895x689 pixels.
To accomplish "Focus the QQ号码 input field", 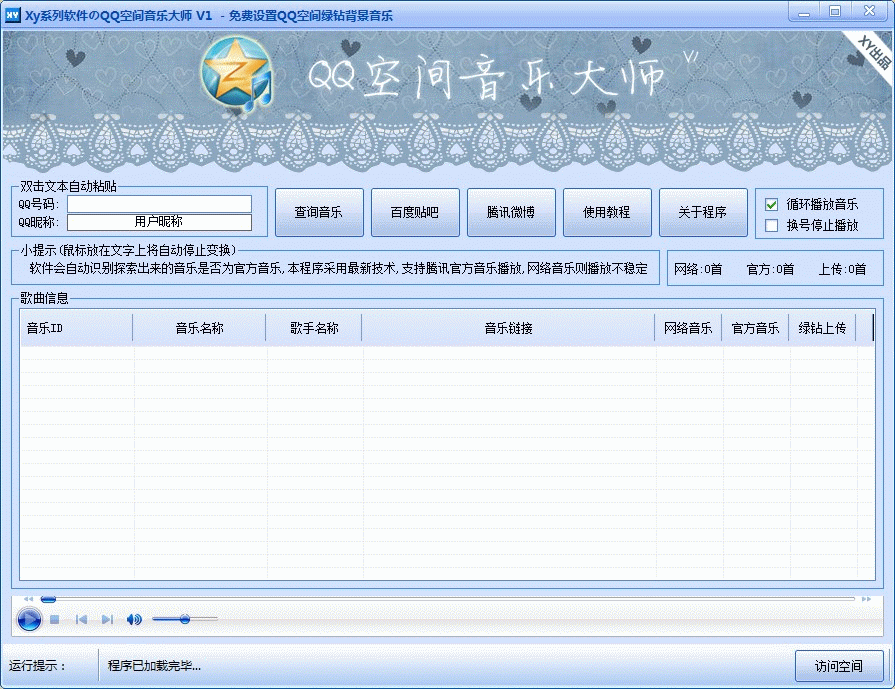I will click(x=159, y=204).
